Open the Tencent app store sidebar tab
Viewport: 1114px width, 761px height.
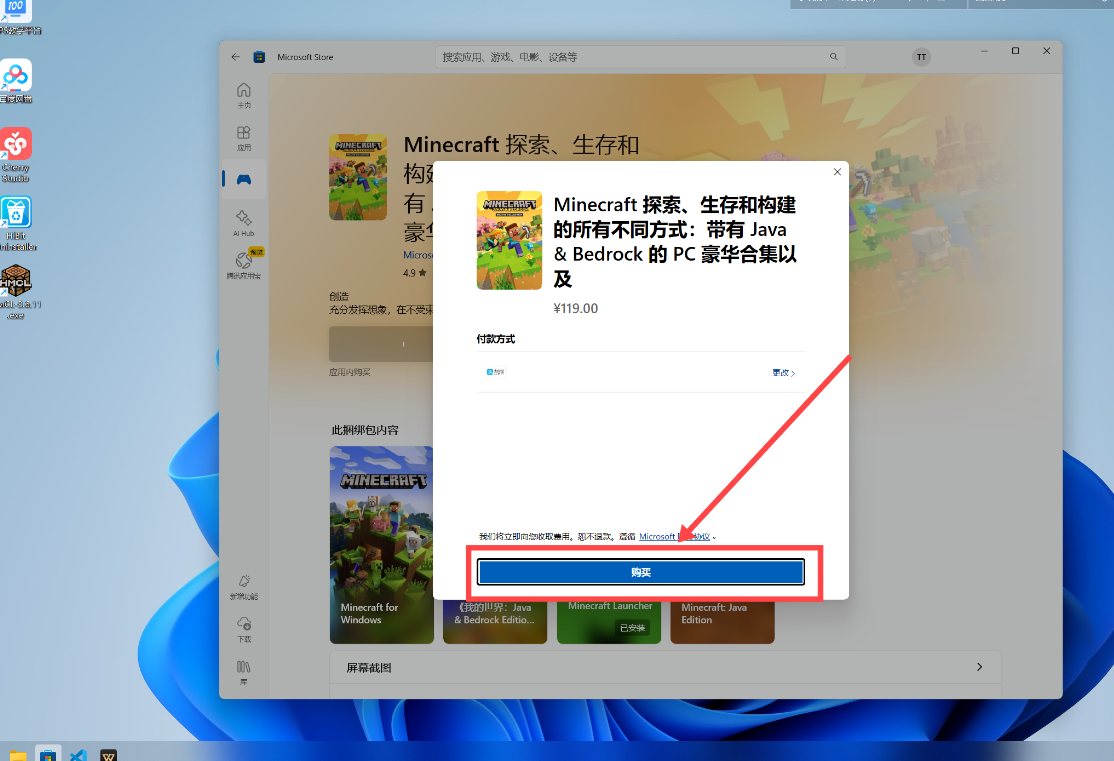pos(244,264)
